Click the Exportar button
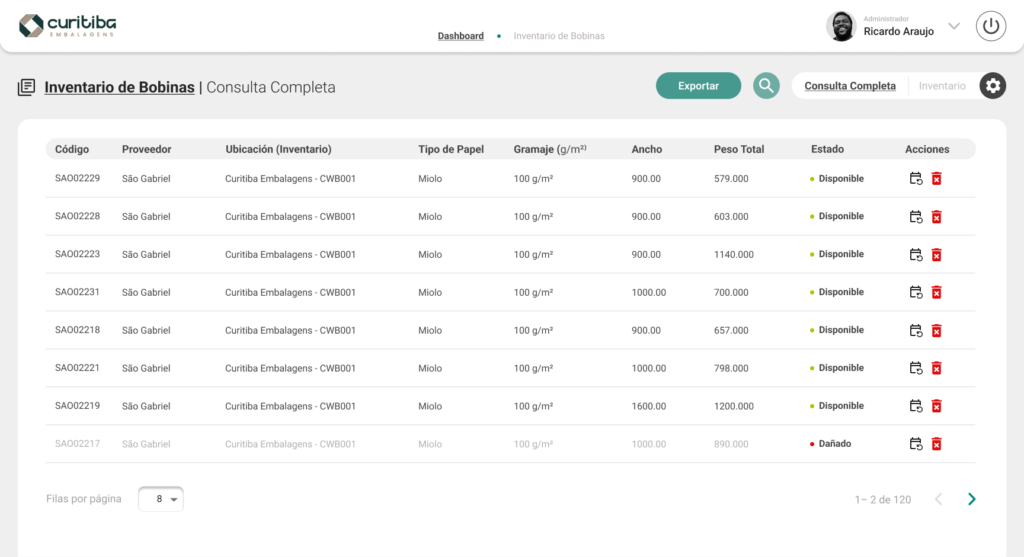Viewport: 1024px width, 557px height. [x=698, y=86]
